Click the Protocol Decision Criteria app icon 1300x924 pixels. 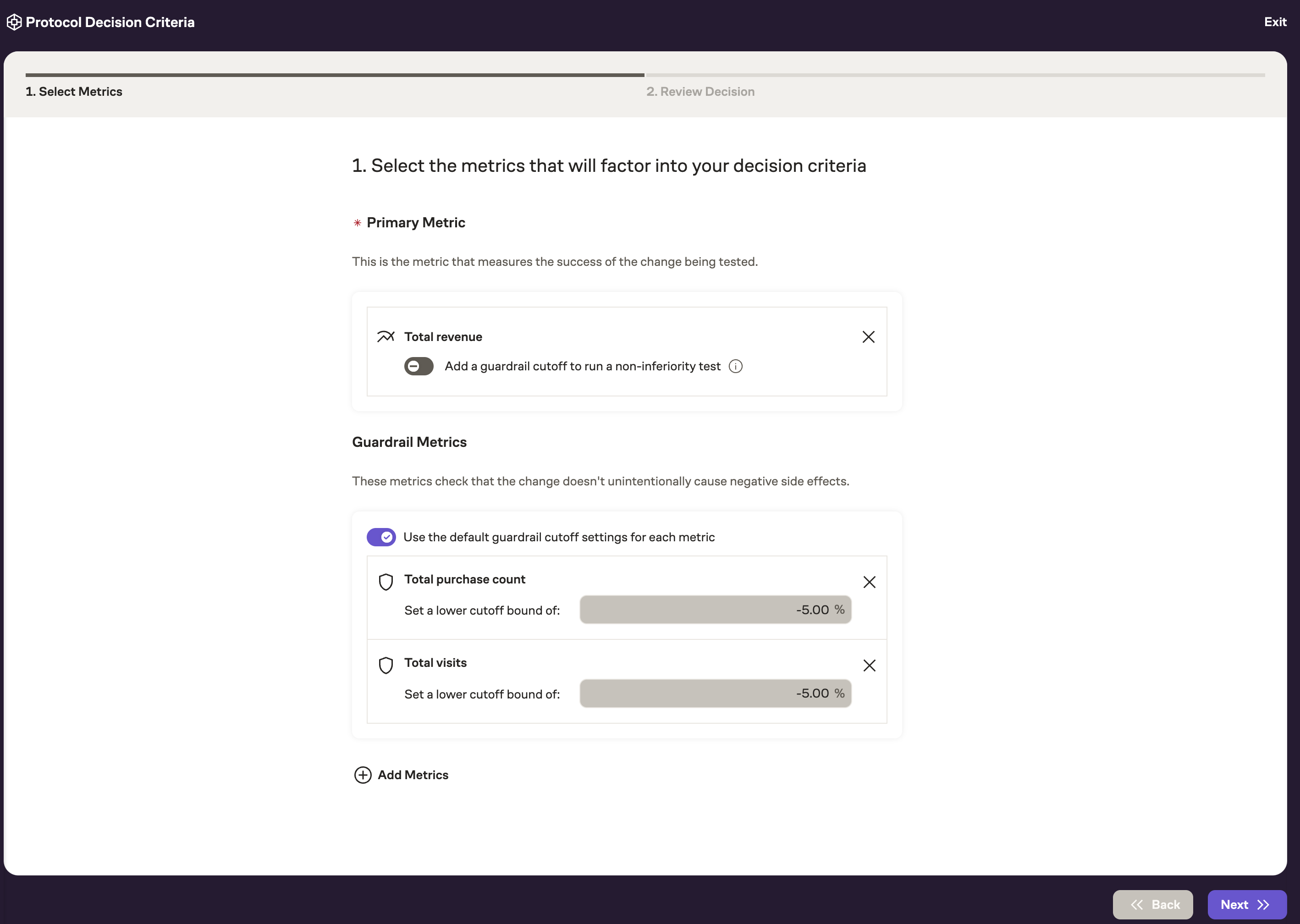point(14,22)
